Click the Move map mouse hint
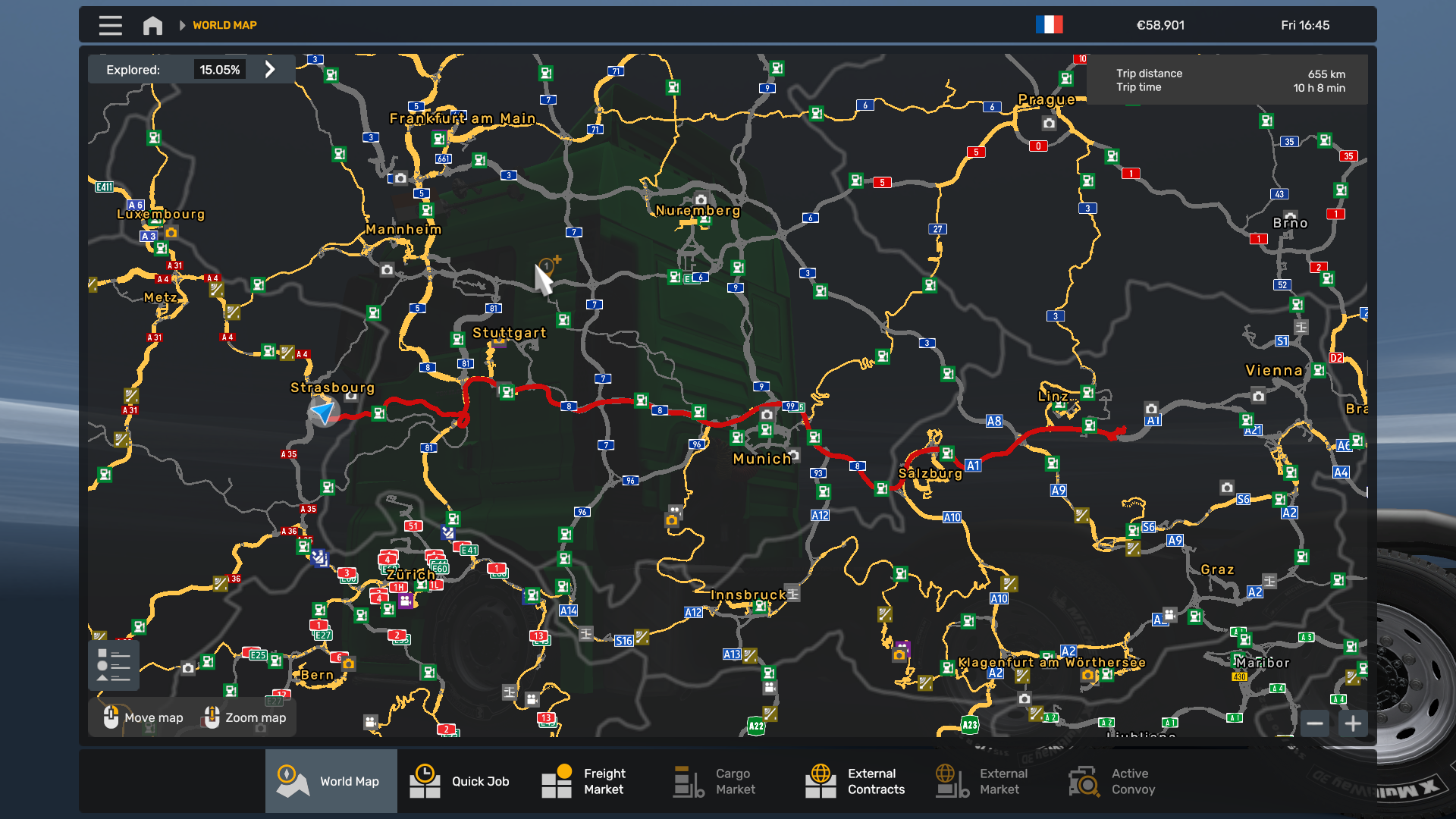 click(x=143, y=717)
